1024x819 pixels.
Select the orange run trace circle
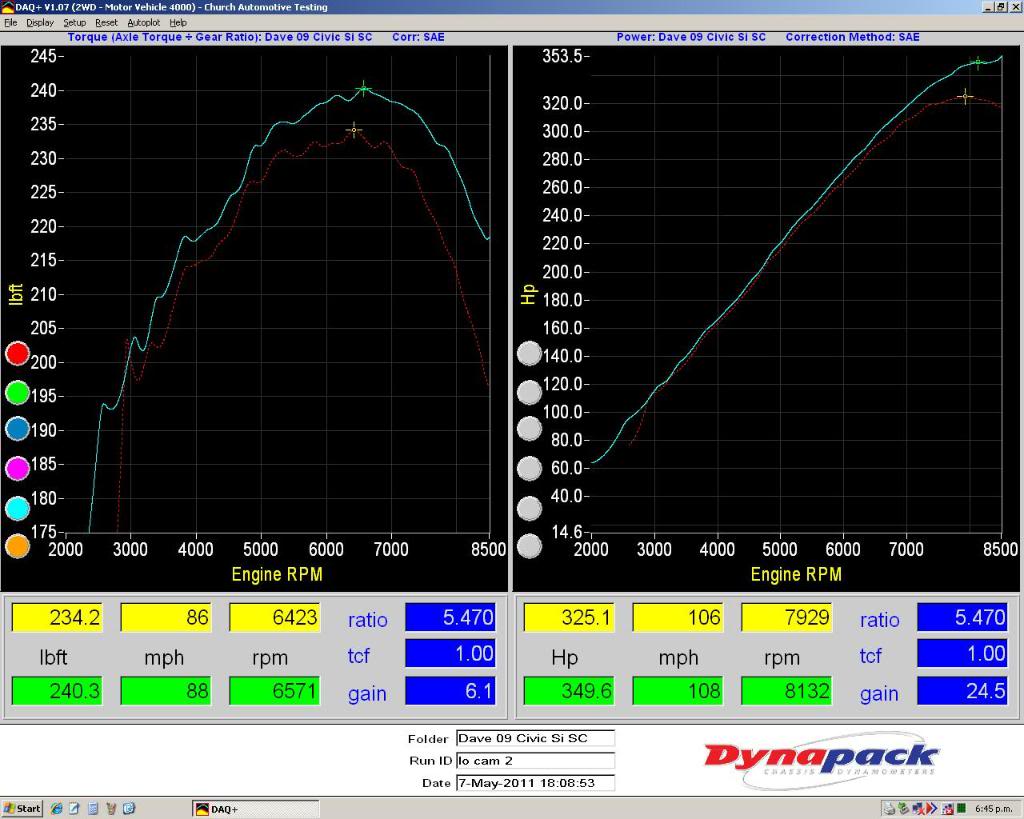[16, 546]
